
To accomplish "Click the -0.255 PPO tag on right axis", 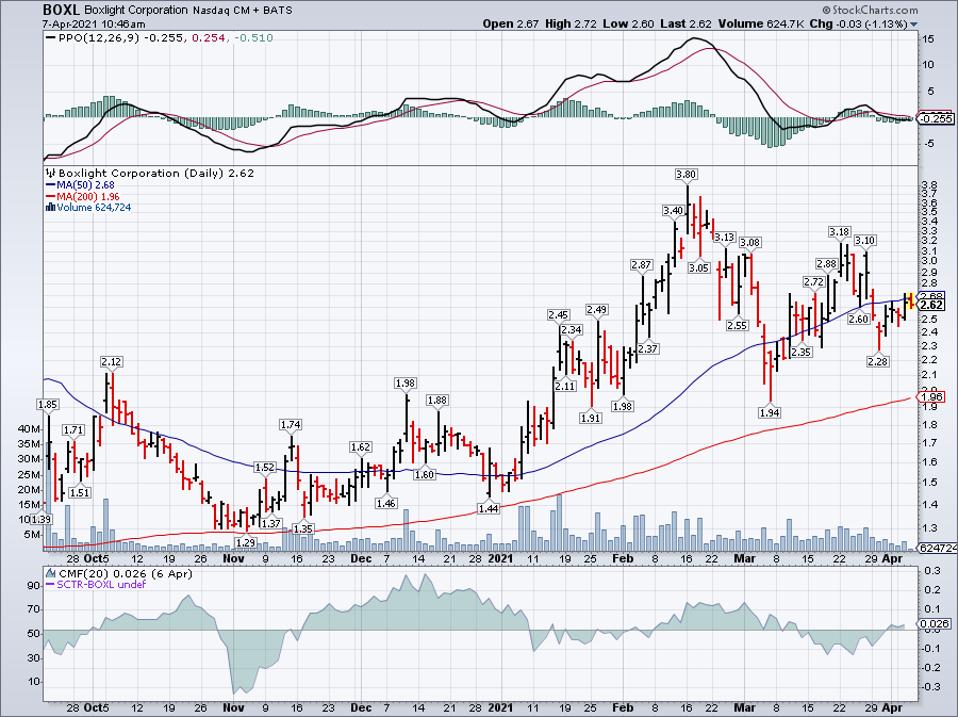I will click(935, 119).
